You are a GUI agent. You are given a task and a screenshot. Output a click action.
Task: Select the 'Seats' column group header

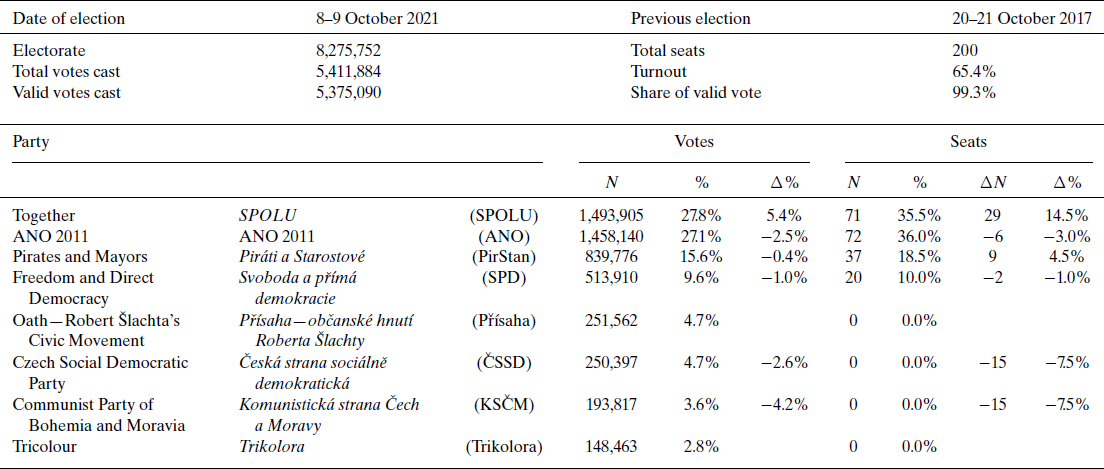point(967,142)
